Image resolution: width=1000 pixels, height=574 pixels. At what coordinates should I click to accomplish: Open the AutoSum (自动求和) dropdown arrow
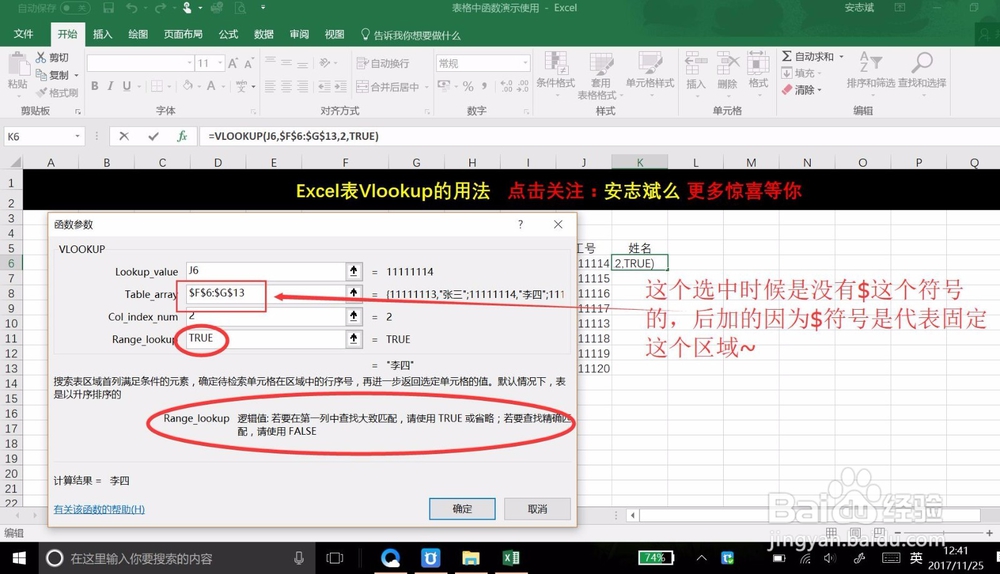tap(841, 57)
